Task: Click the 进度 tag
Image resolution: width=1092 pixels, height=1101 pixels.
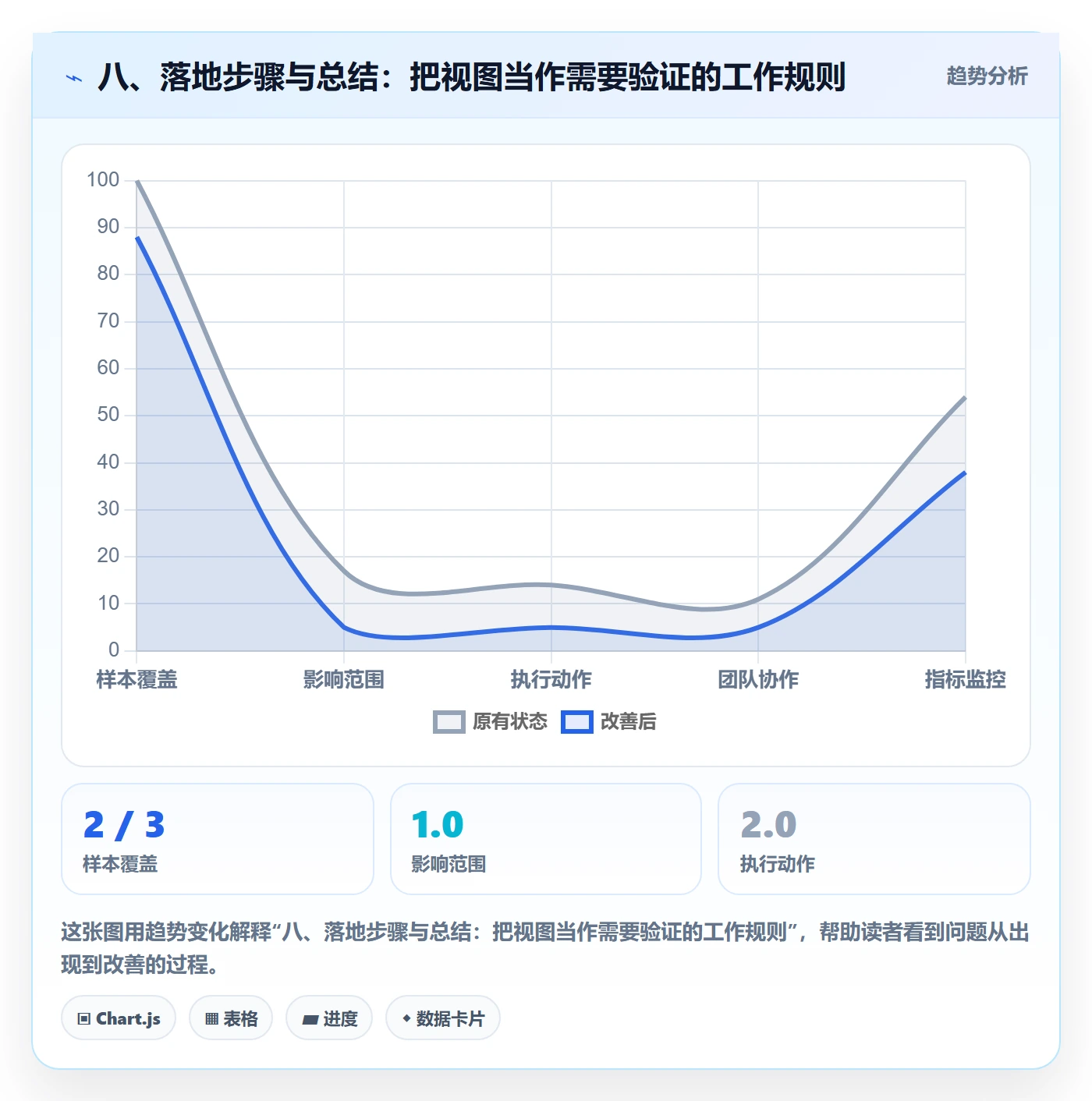Action: tap(329, 1018)
